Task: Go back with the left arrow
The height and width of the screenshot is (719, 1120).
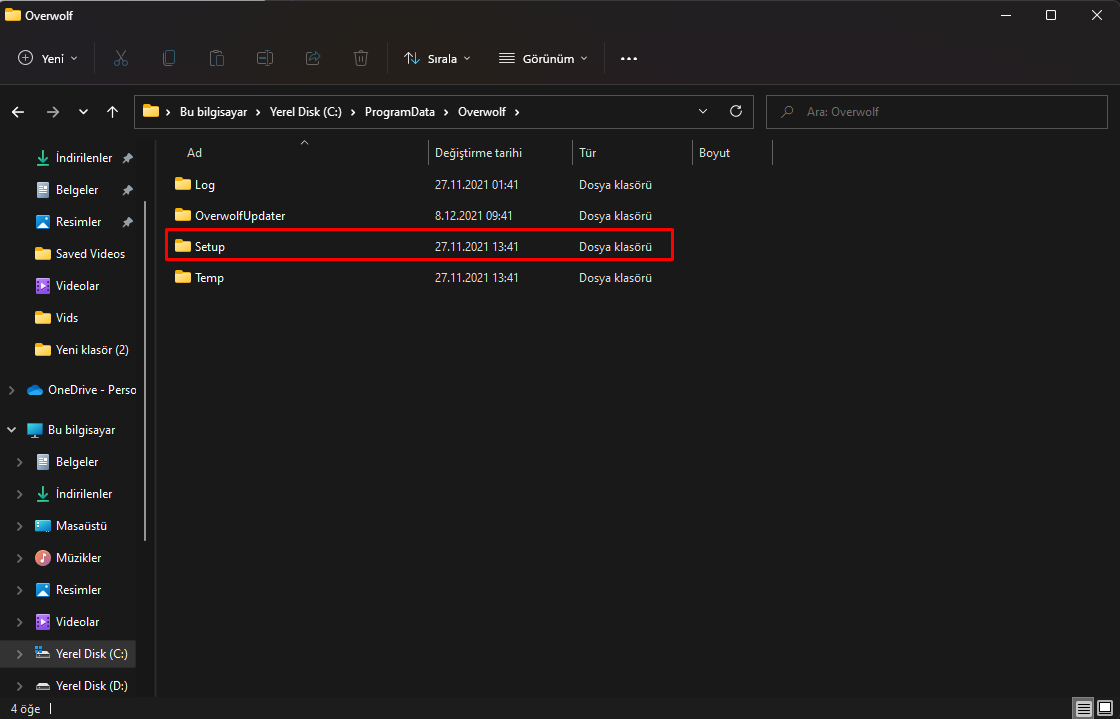Action: pos(18,112)
